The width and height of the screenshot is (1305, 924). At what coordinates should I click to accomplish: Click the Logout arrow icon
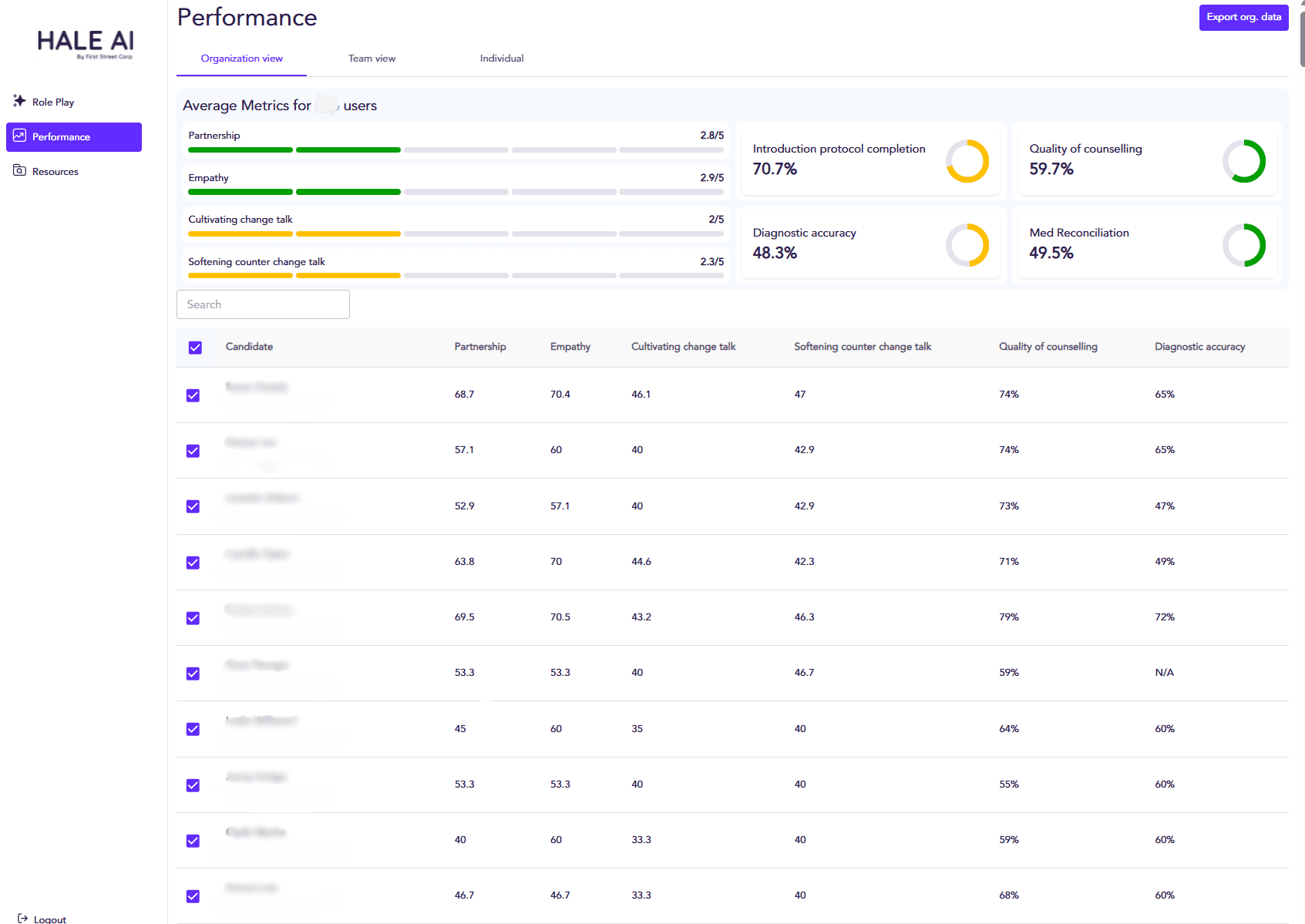[23, 918]
